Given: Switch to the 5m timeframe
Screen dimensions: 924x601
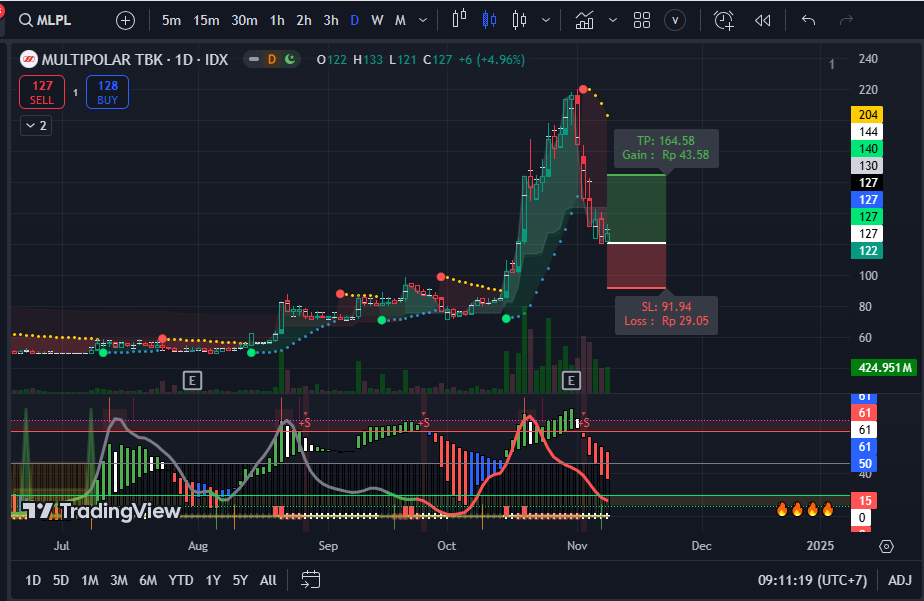Looking at the screenshot, I should tap(171, 21).
